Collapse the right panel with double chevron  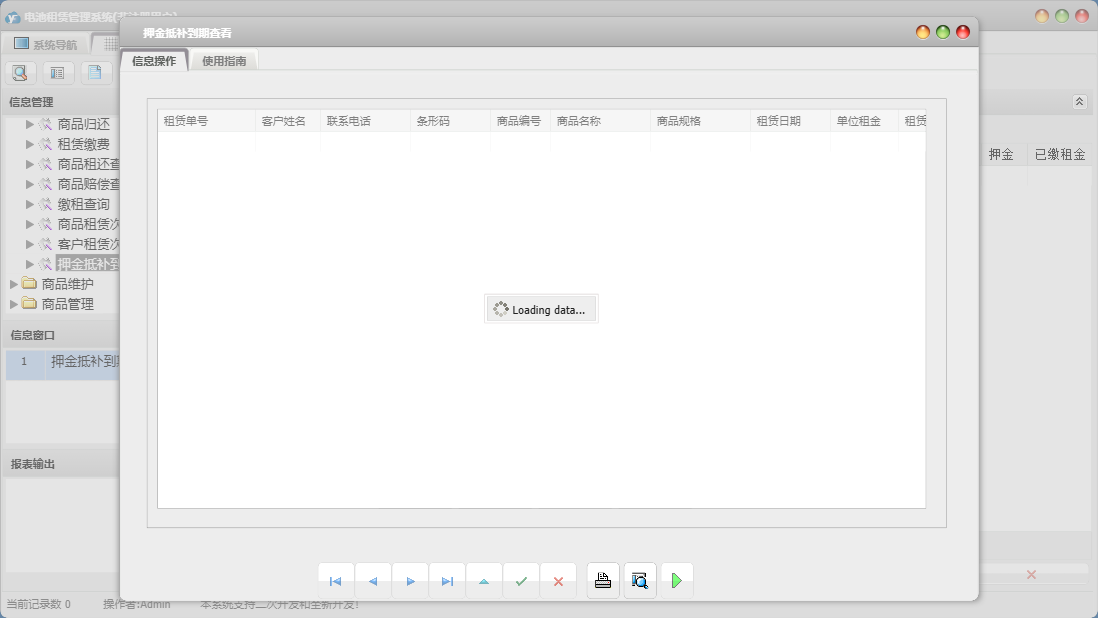click(x=1079, y=102)
